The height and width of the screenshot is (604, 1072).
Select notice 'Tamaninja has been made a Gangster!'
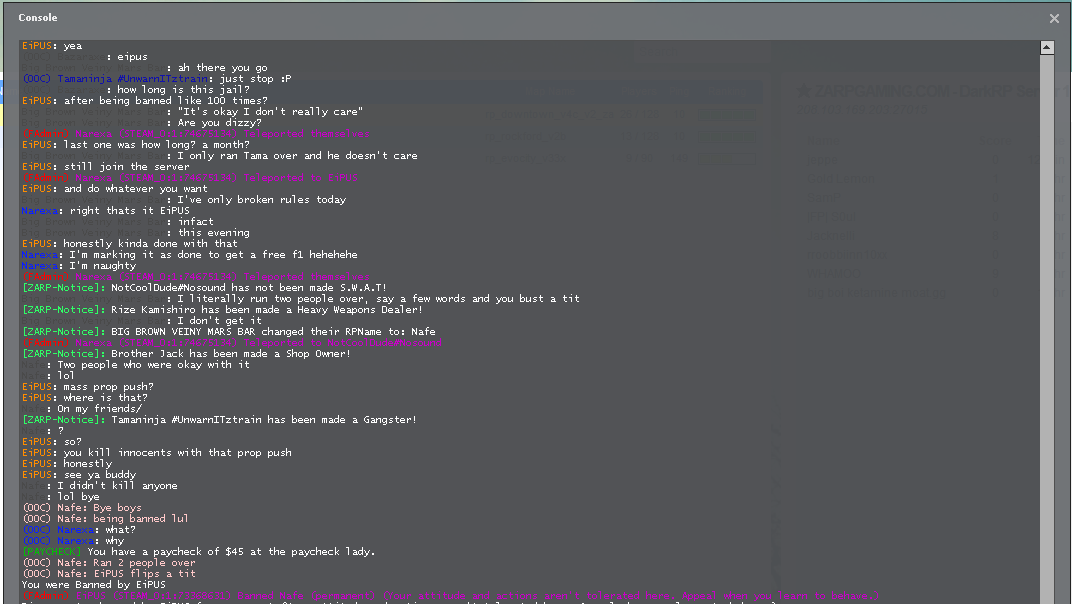point(219,419)
